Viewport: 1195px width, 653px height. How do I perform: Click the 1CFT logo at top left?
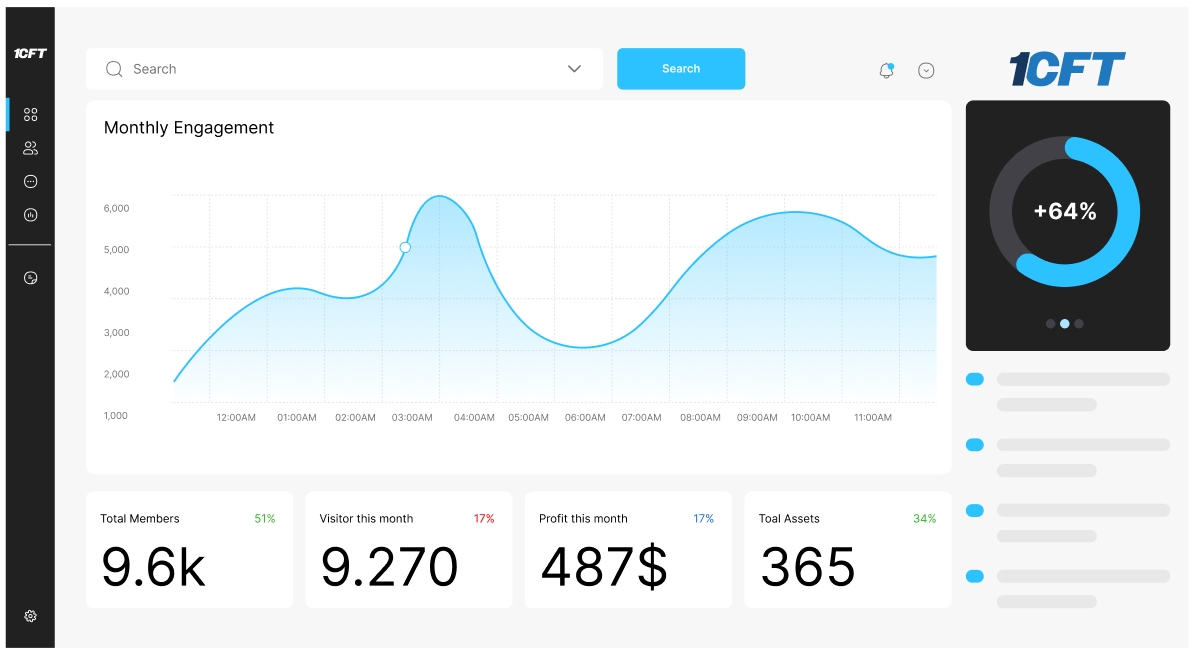[30, 54]
